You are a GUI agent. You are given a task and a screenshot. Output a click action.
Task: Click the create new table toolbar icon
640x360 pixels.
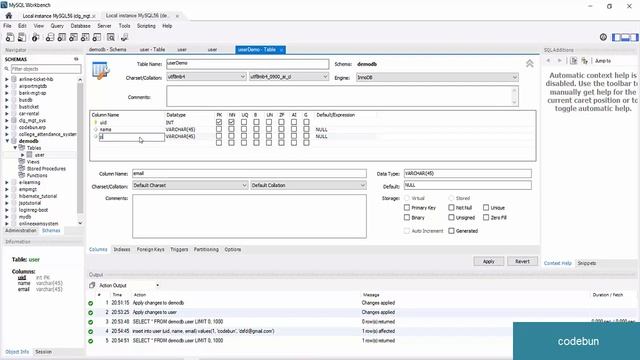[62, 38]
